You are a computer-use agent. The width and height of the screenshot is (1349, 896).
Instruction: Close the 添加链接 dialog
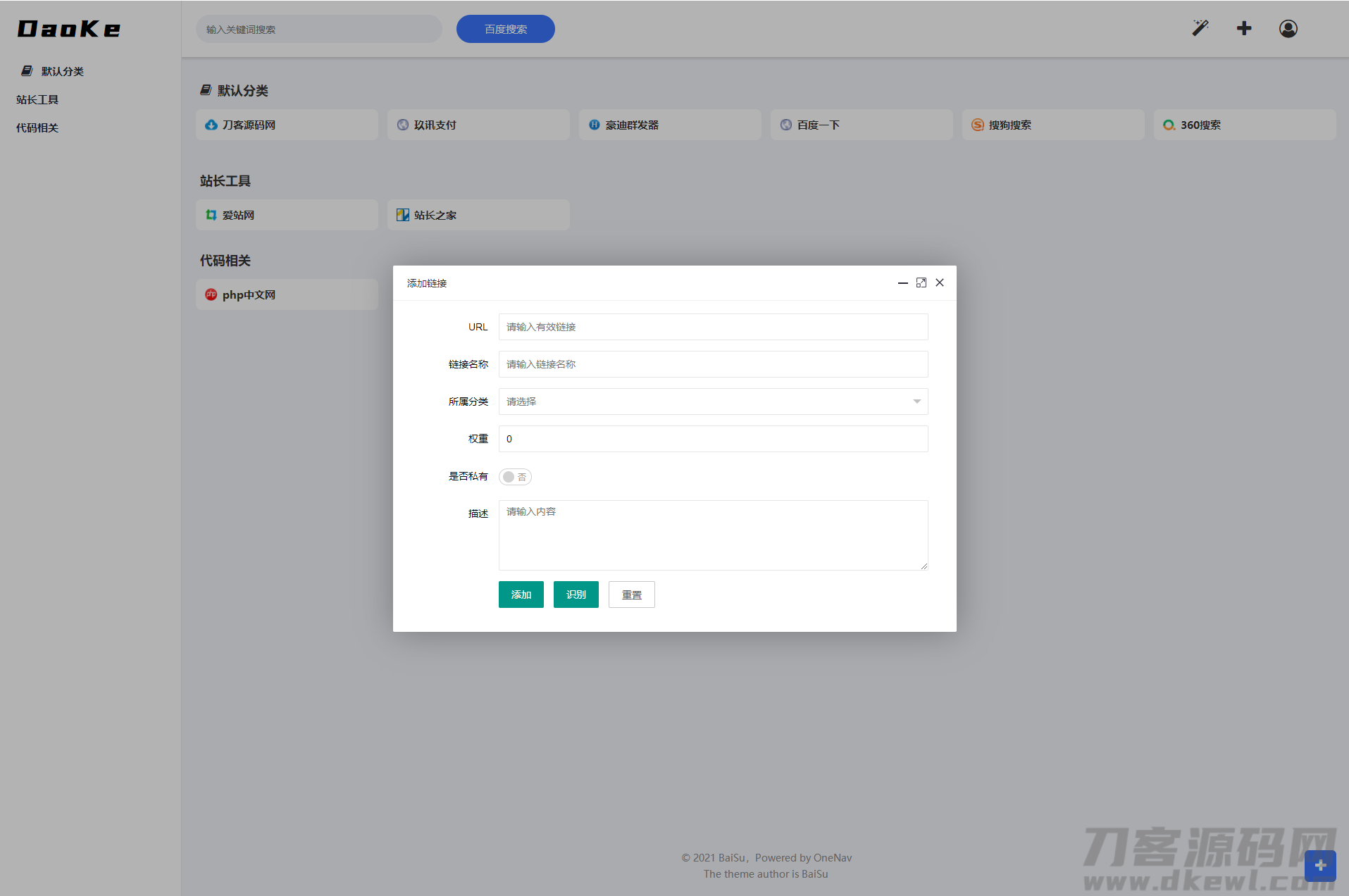tap(940, 282)
